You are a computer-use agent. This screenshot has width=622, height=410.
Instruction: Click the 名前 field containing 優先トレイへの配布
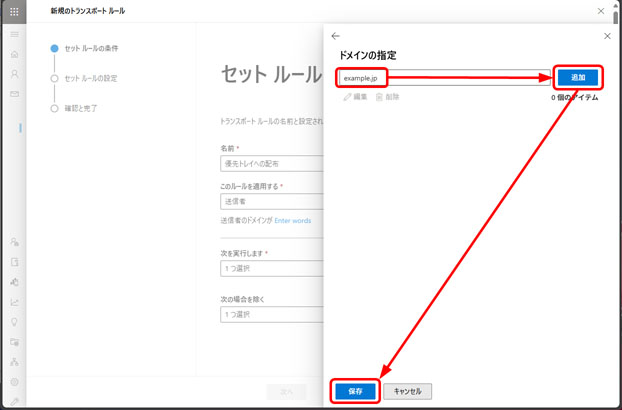(272, 164)
